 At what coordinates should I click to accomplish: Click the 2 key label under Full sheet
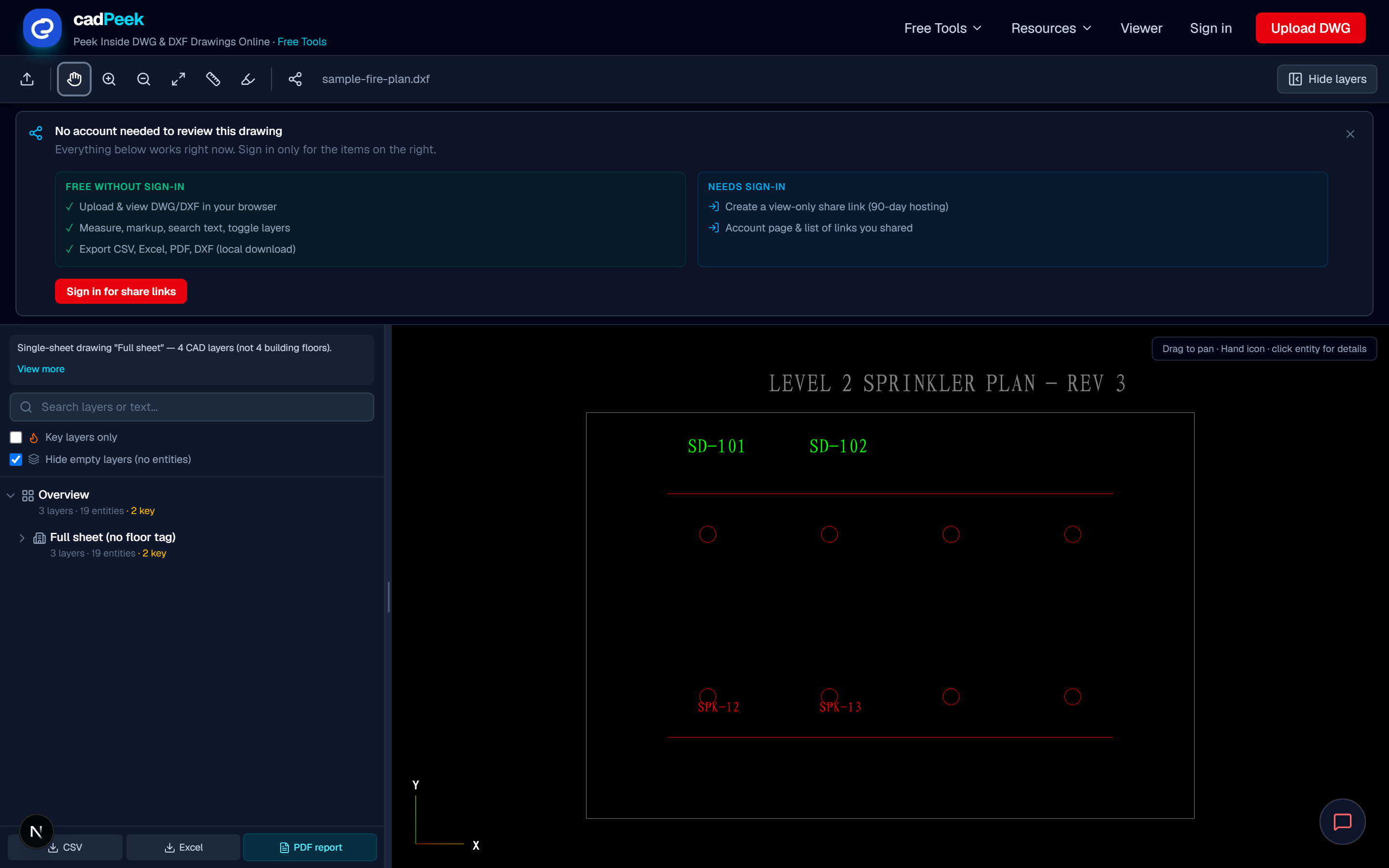point(154,554)
